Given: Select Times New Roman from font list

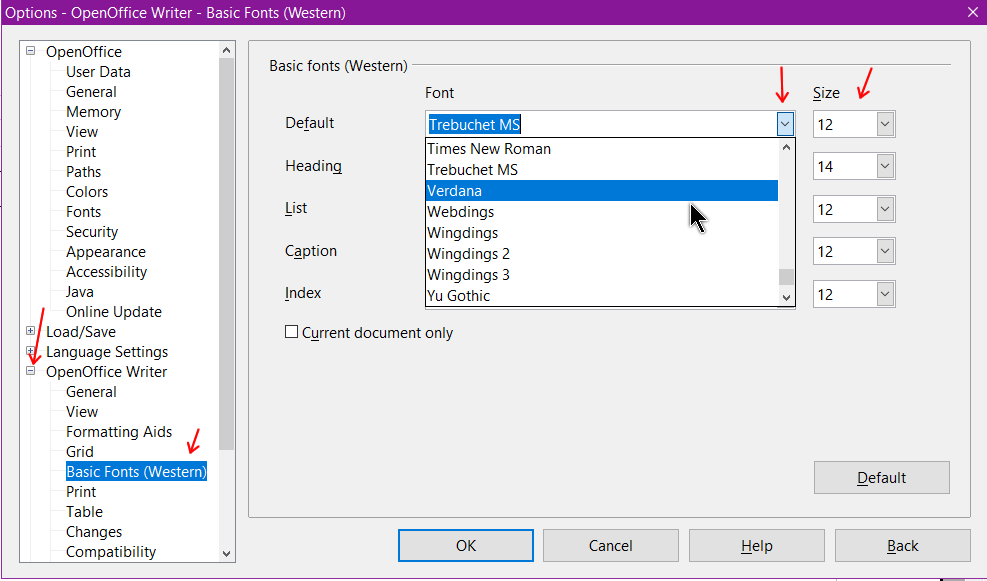Looking at the screenshot, I should (602, 149).
